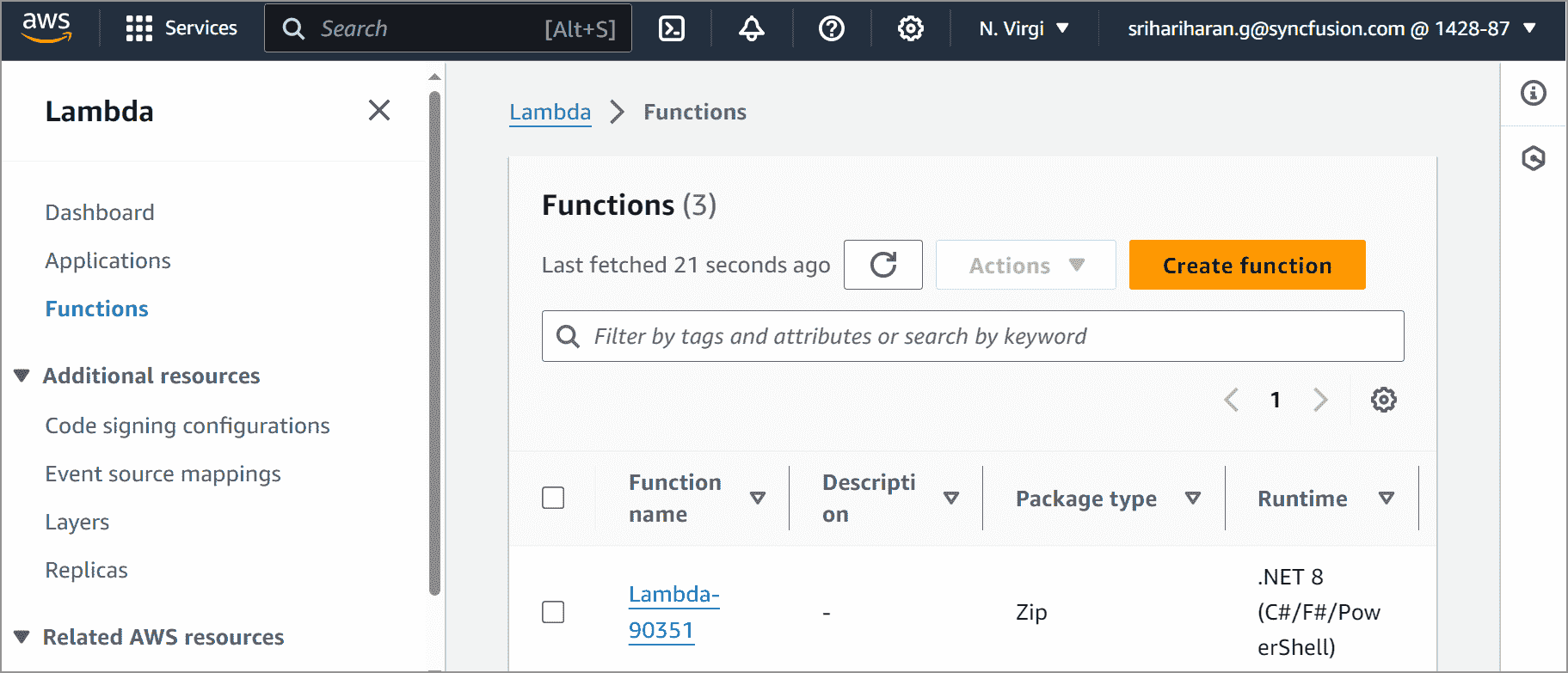
Task: Open Dashboard in side navigation
Action: (100, 212)
